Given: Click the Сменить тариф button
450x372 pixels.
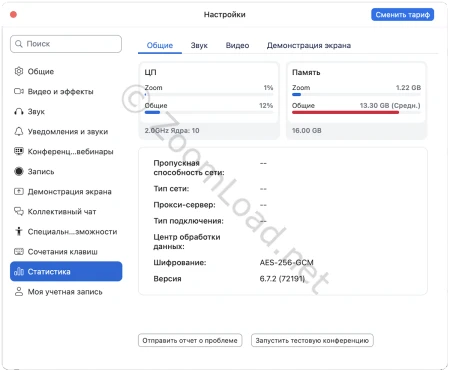Looking at the screenshot, I should tap(402, 15).
